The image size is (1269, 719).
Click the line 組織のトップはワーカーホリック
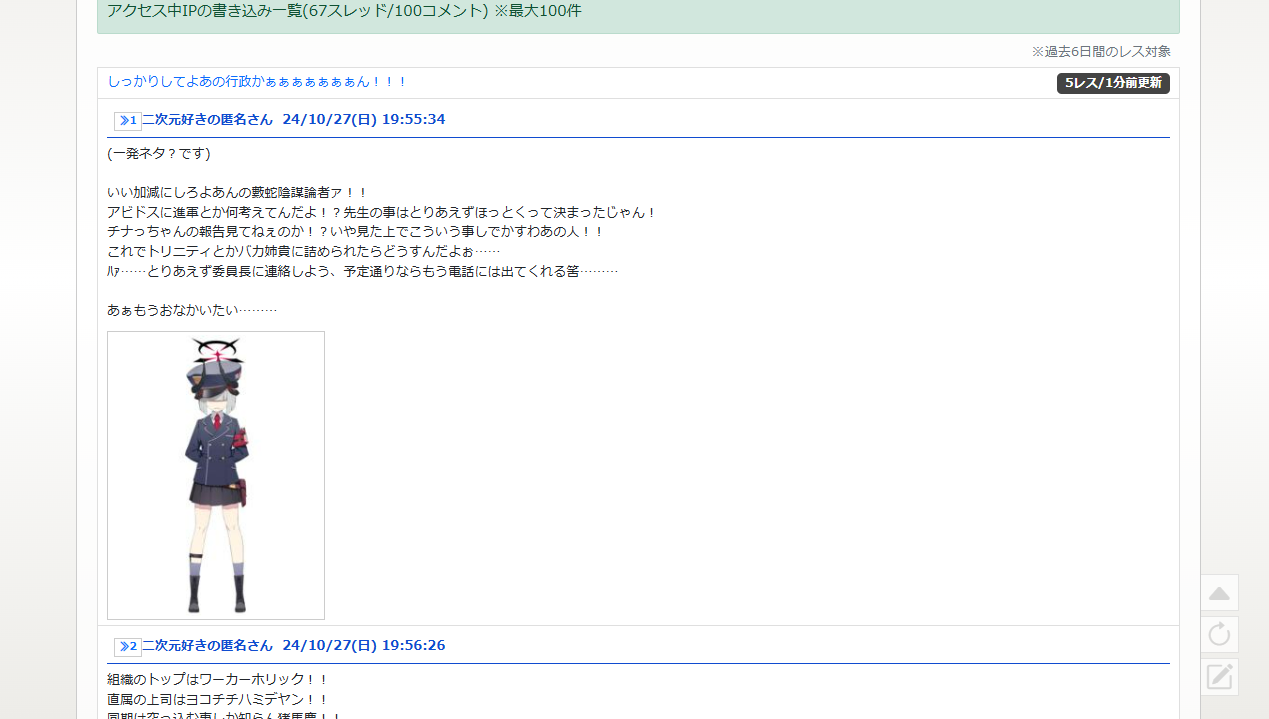(x=218, y=679)
